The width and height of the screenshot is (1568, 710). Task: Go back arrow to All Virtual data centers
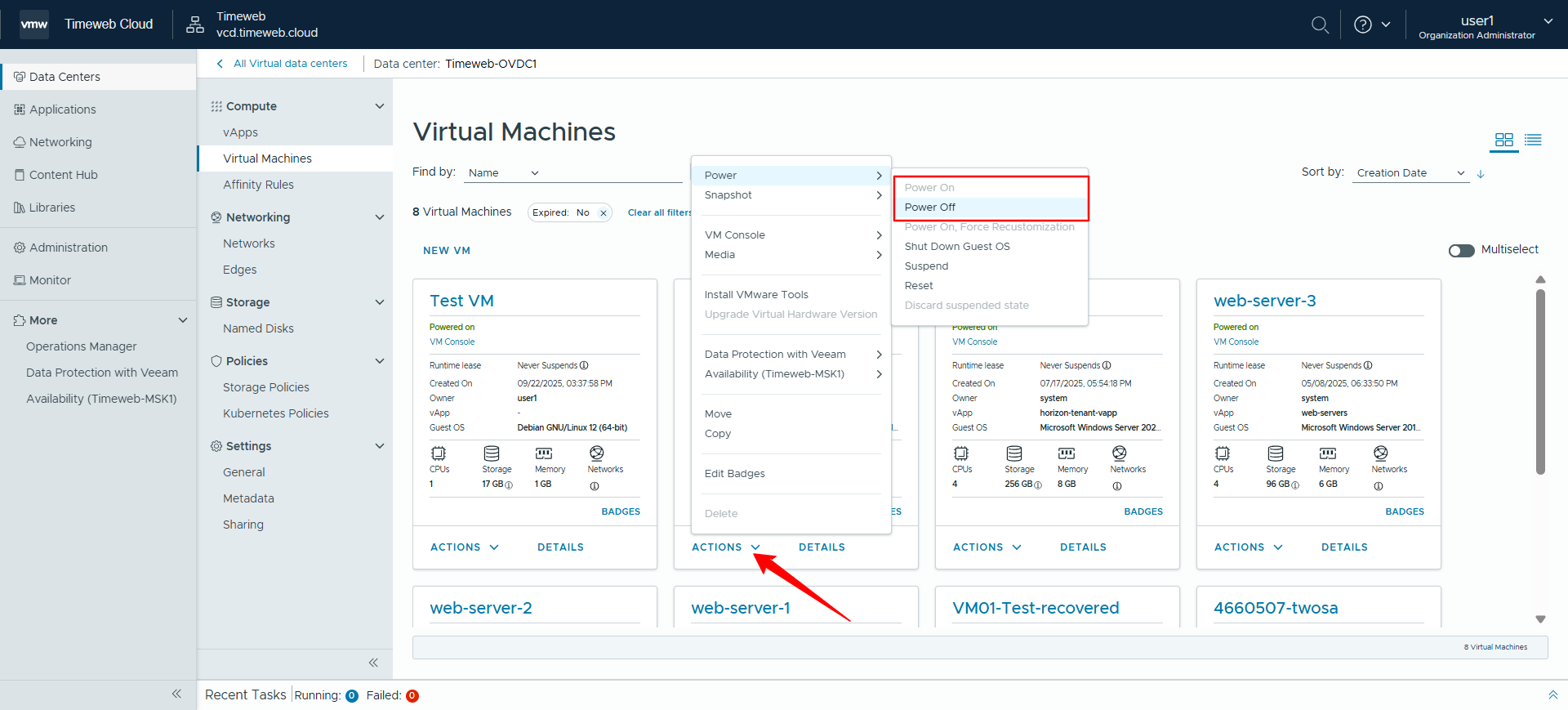pos(220,64)
